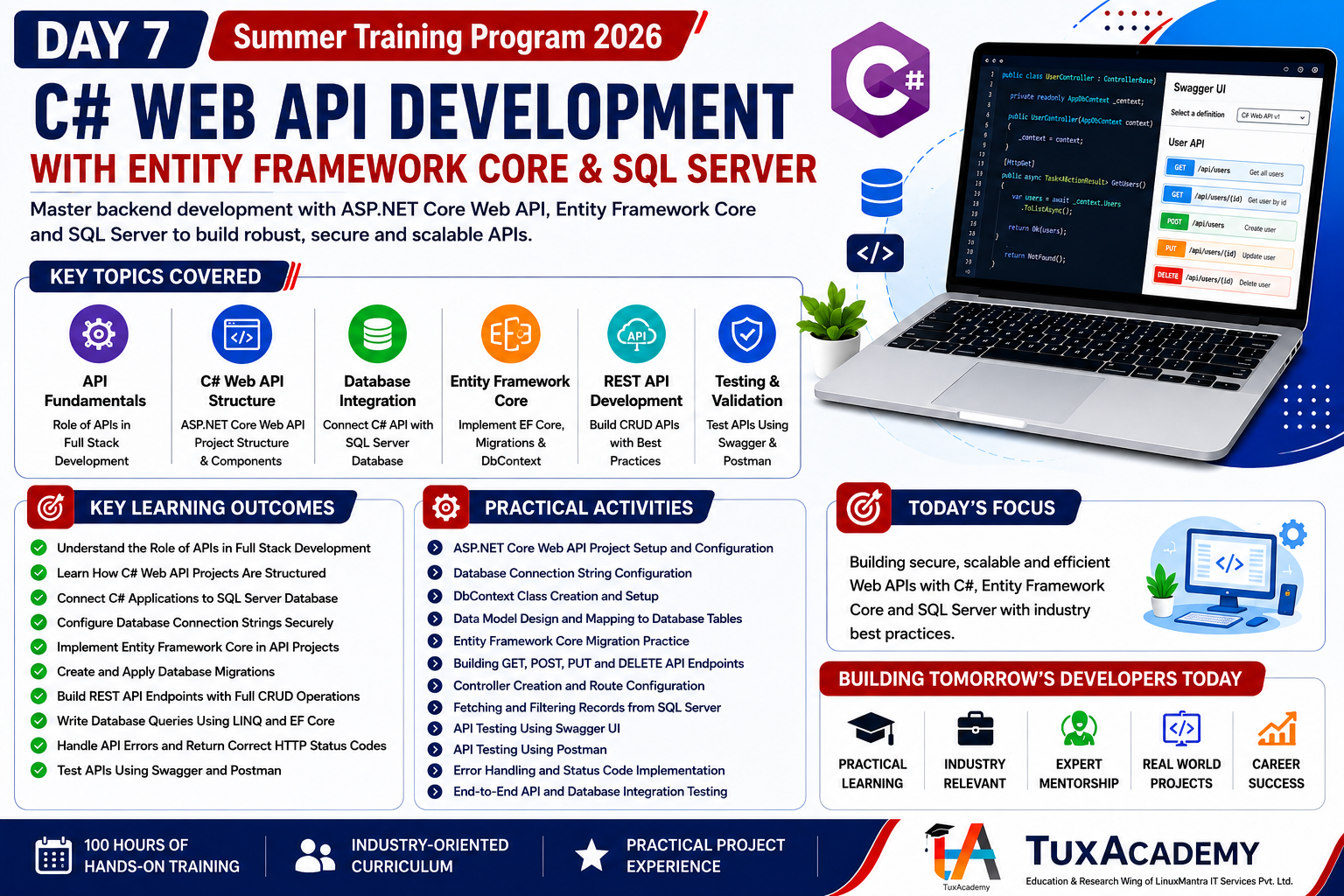Select the C# WEB API DEVELOPMENT title
This screenshot has height=896, width=1344.
click(414, 112)
